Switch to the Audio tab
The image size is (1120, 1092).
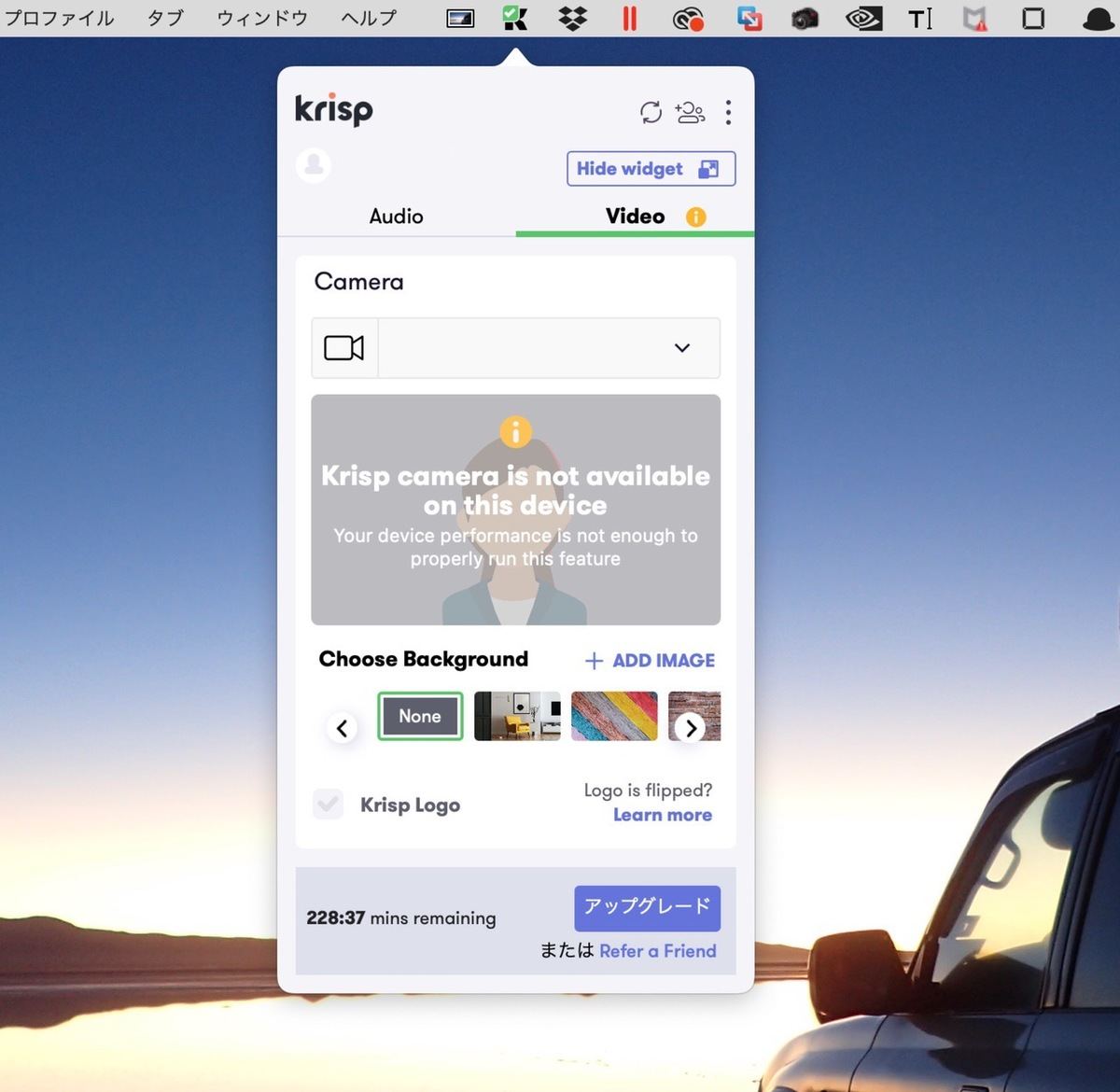pyautogui.click(x=396, y=217)
